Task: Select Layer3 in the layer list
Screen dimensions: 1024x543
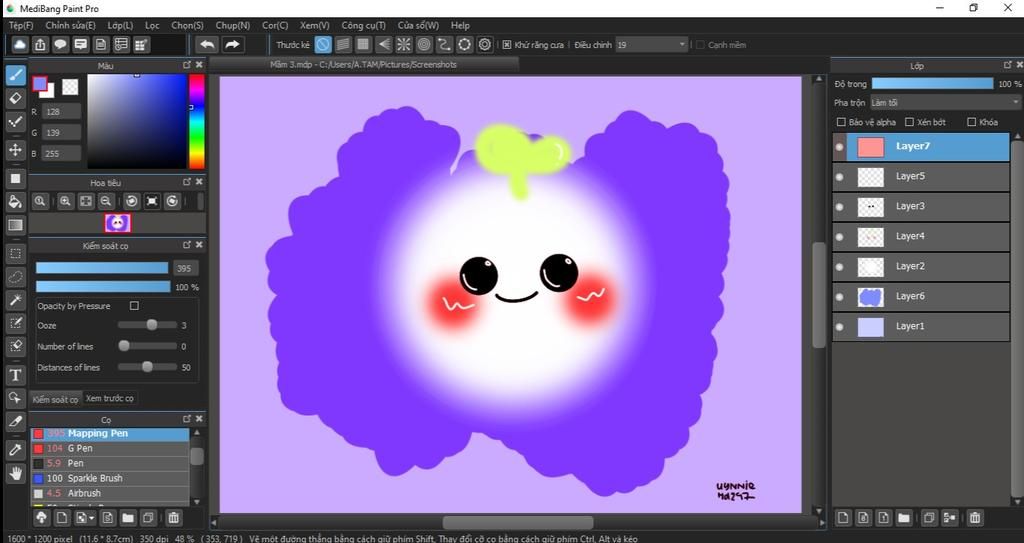Action: coord(921,206)
